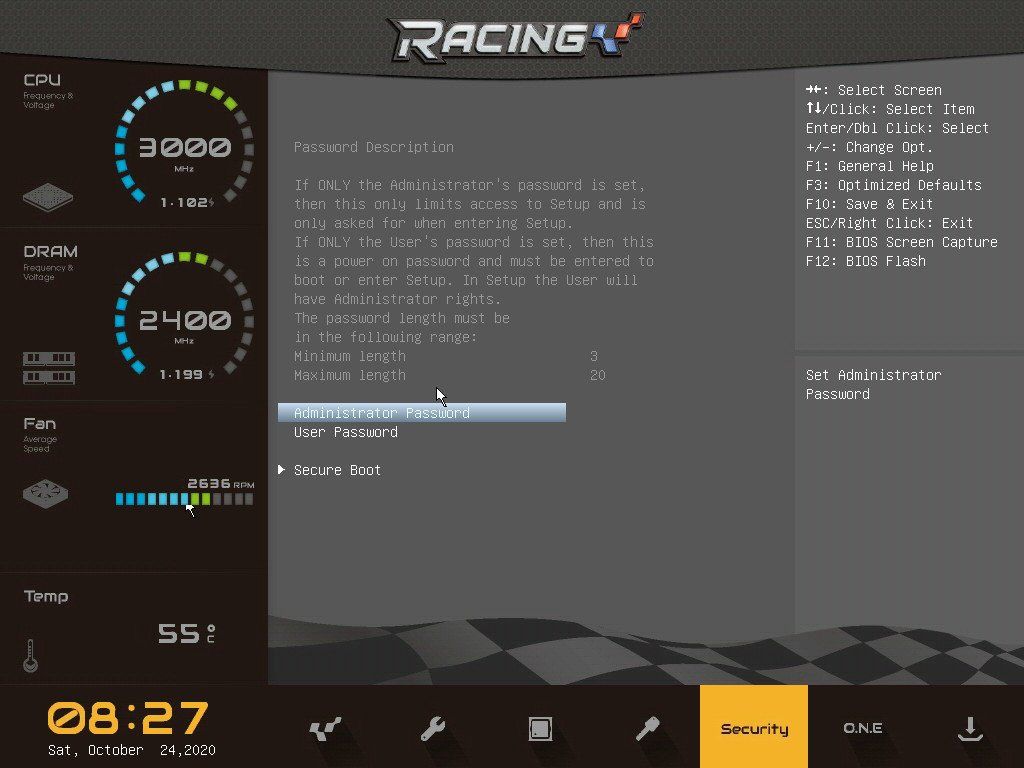Select User Password option
Image resolution: width=1024 pixels, height=768 pixels.
[346, 432]
